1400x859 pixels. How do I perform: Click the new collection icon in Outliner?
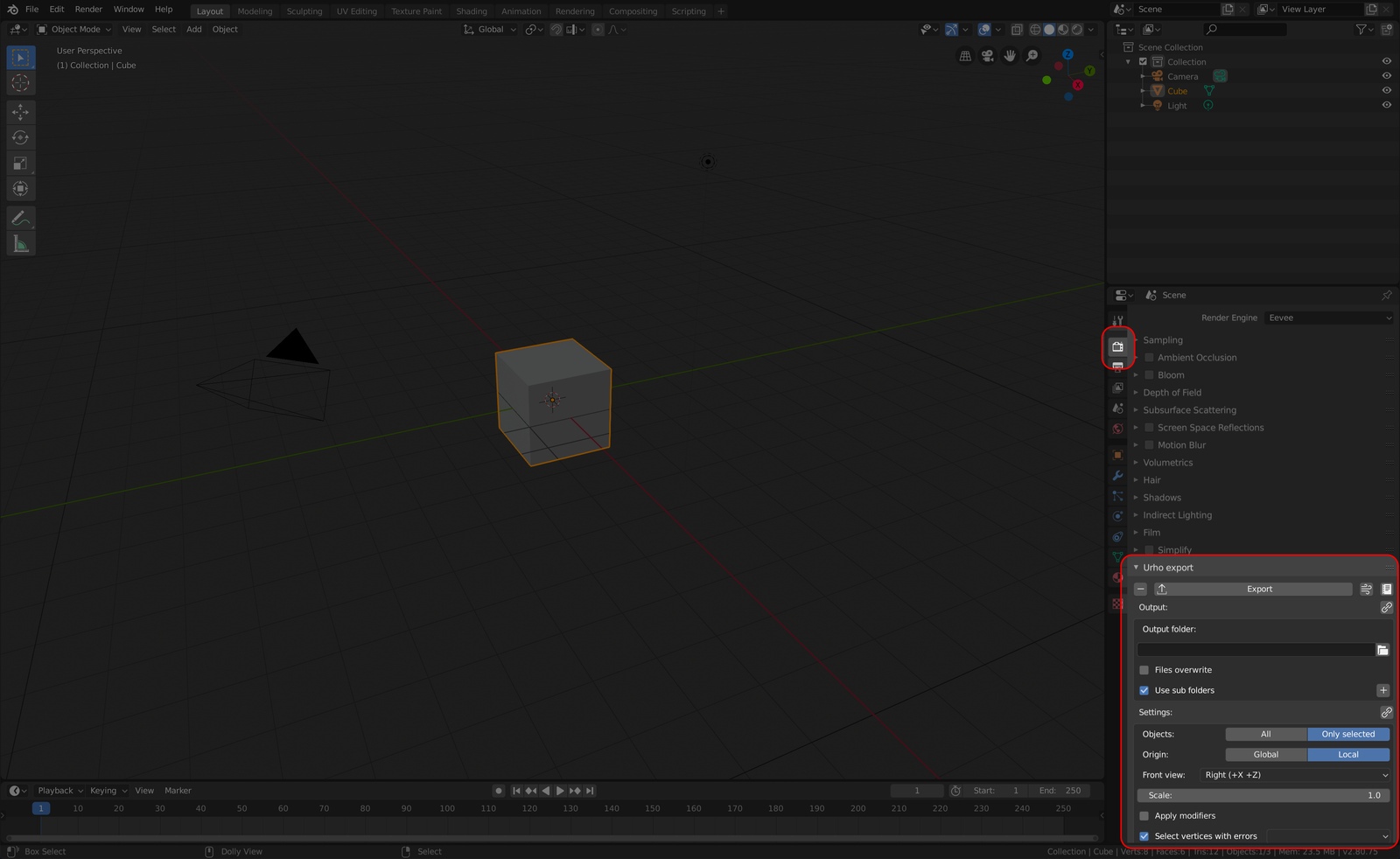[1387, 30]
